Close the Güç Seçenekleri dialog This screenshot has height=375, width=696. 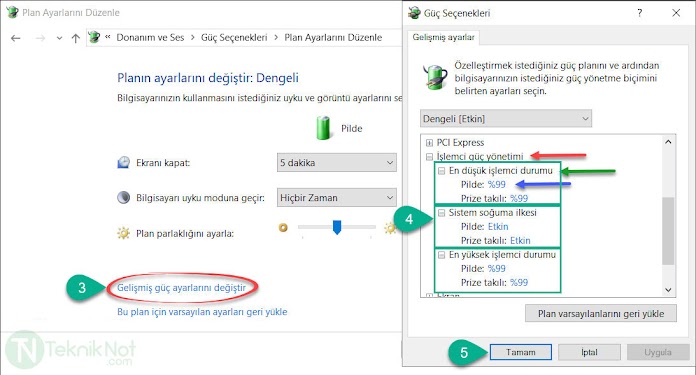676,13
